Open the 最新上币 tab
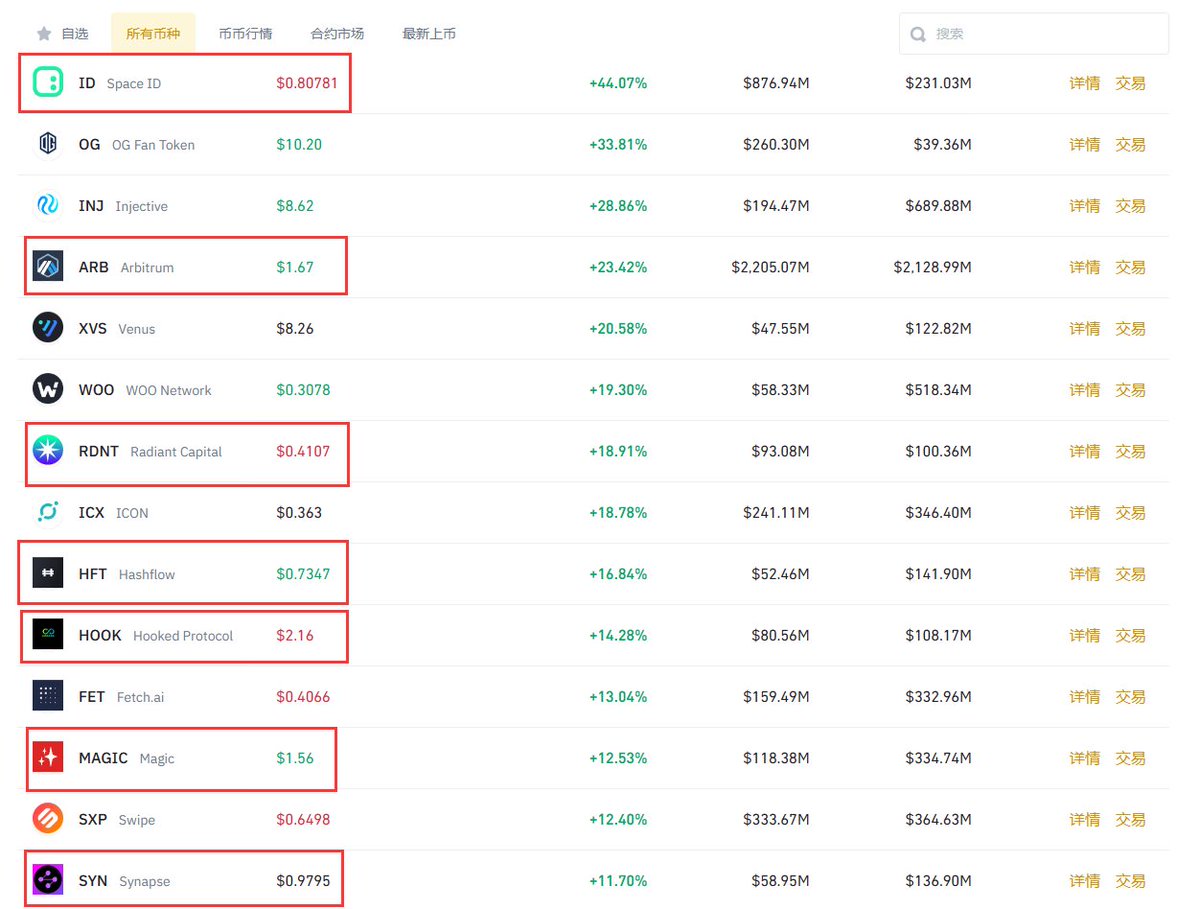Screen dimensions: 1200x909 [x=429, y=33]
